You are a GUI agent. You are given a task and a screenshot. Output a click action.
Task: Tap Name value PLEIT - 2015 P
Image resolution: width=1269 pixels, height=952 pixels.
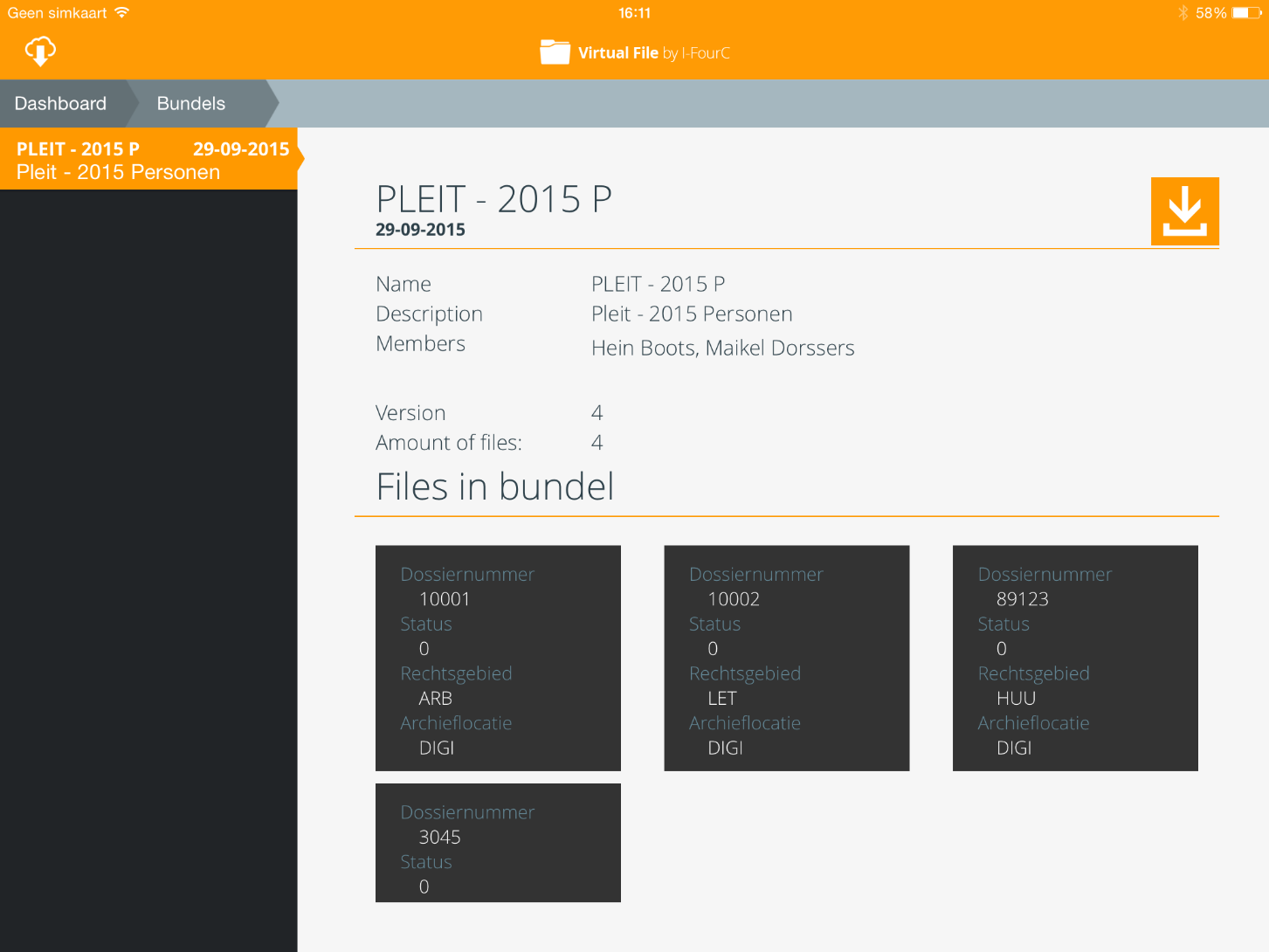658,284
